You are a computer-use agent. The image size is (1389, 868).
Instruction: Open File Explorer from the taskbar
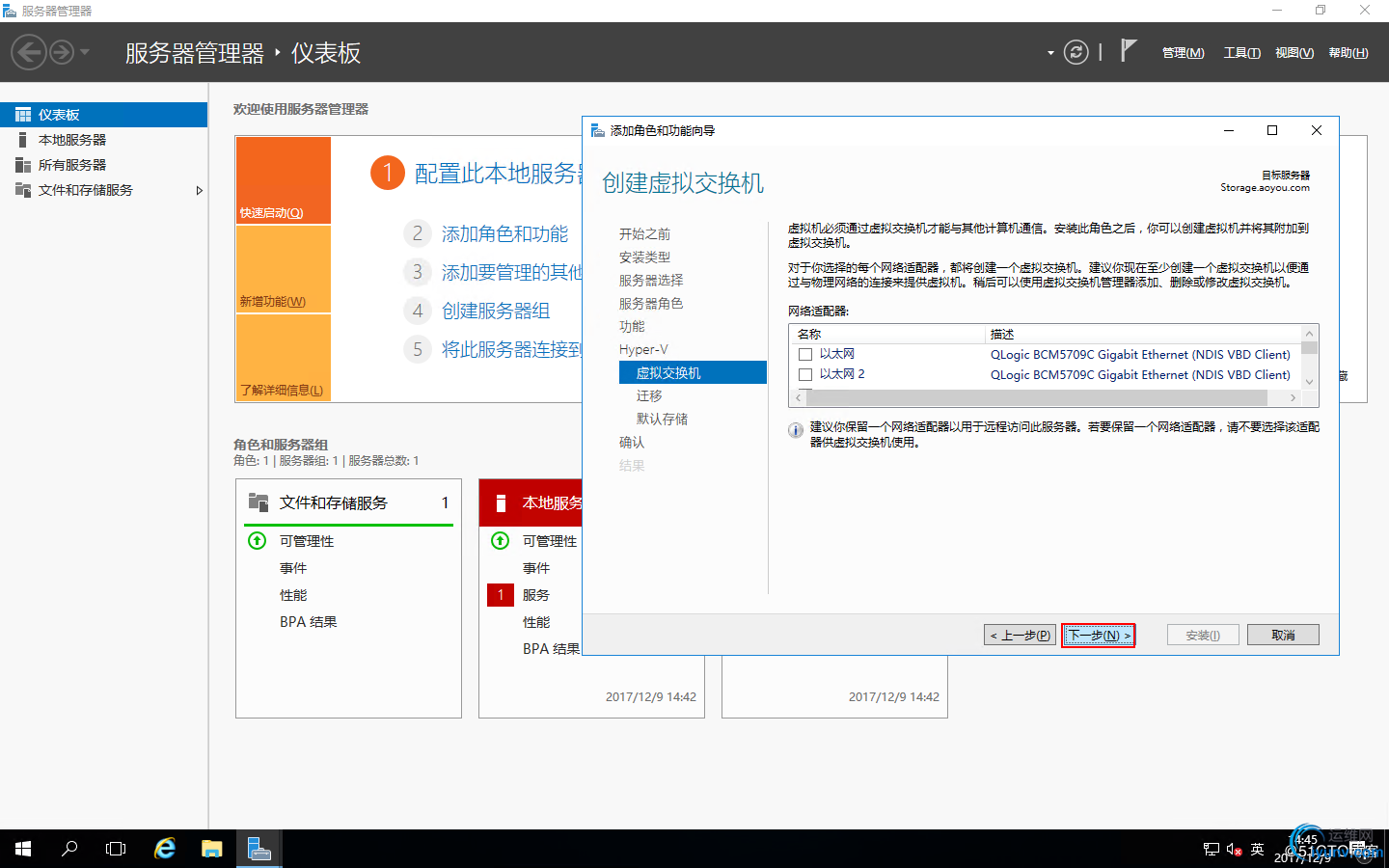tap(211, 849)
